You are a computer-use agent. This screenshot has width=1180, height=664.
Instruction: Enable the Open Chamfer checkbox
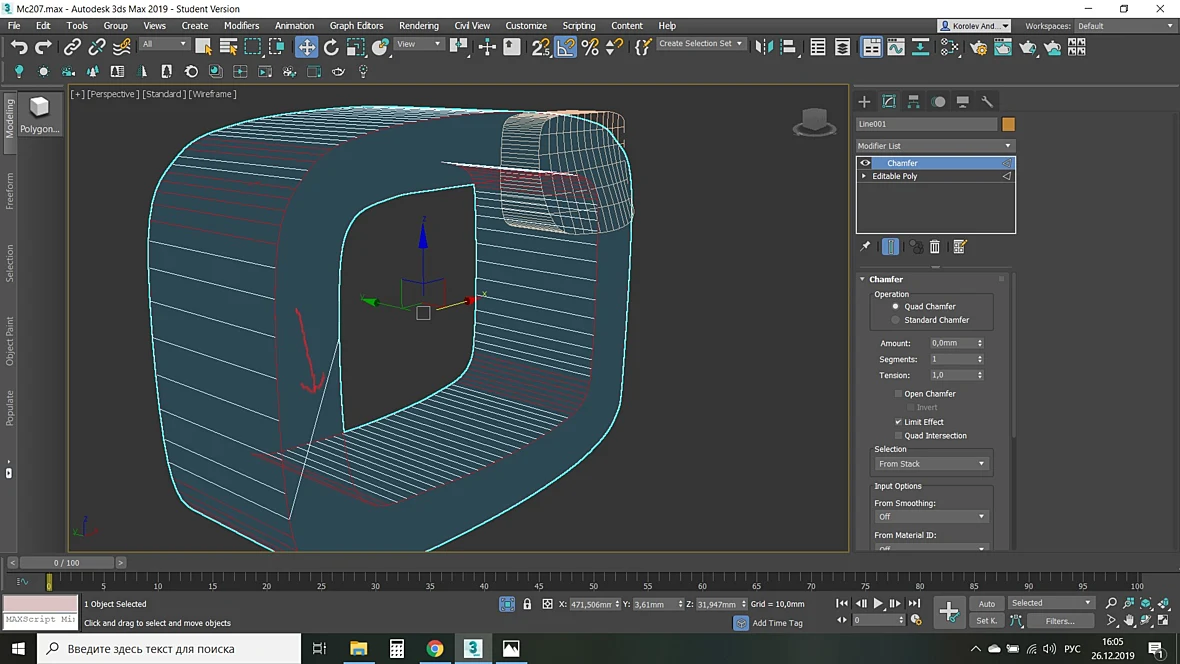(x=898, y=394)
